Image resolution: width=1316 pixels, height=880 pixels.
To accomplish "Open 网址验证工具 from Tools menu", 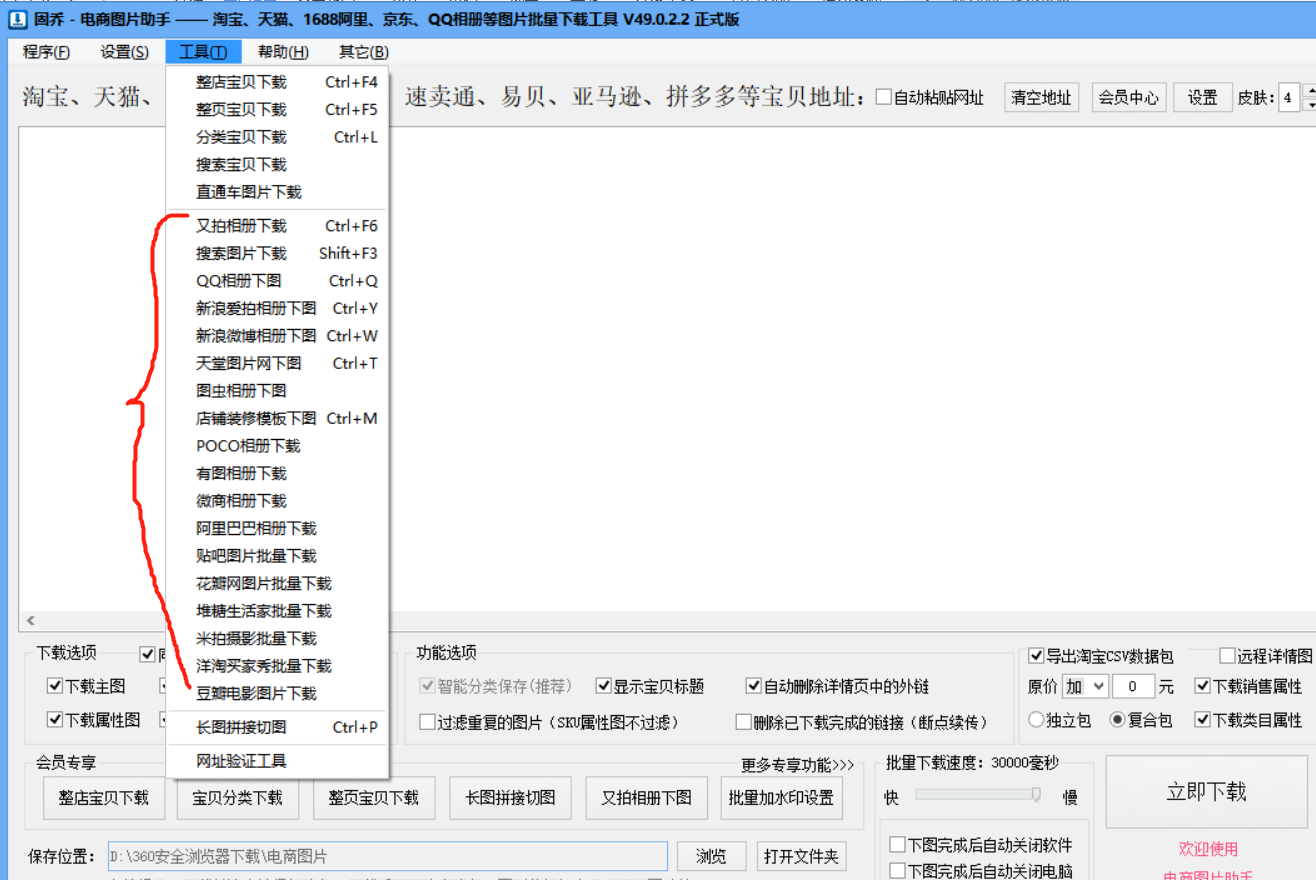I will 277,761.
